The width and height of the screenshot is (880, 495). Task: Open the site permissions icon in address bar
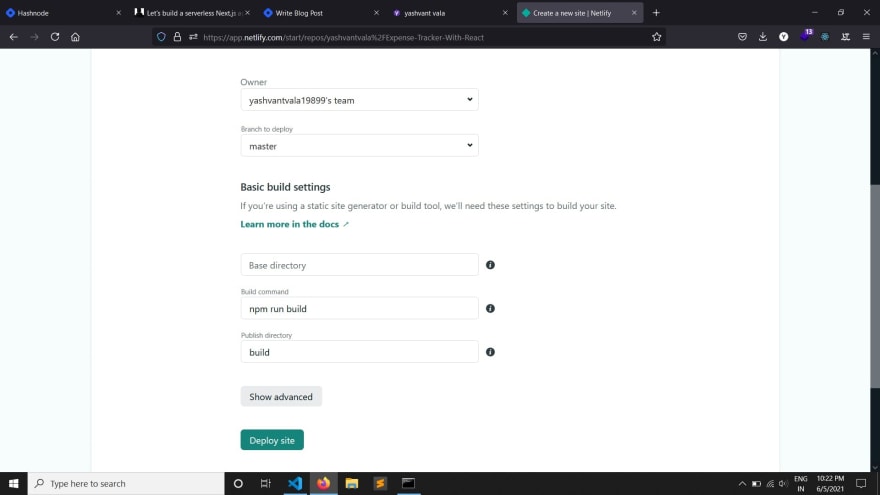click(x=193, y=37)
